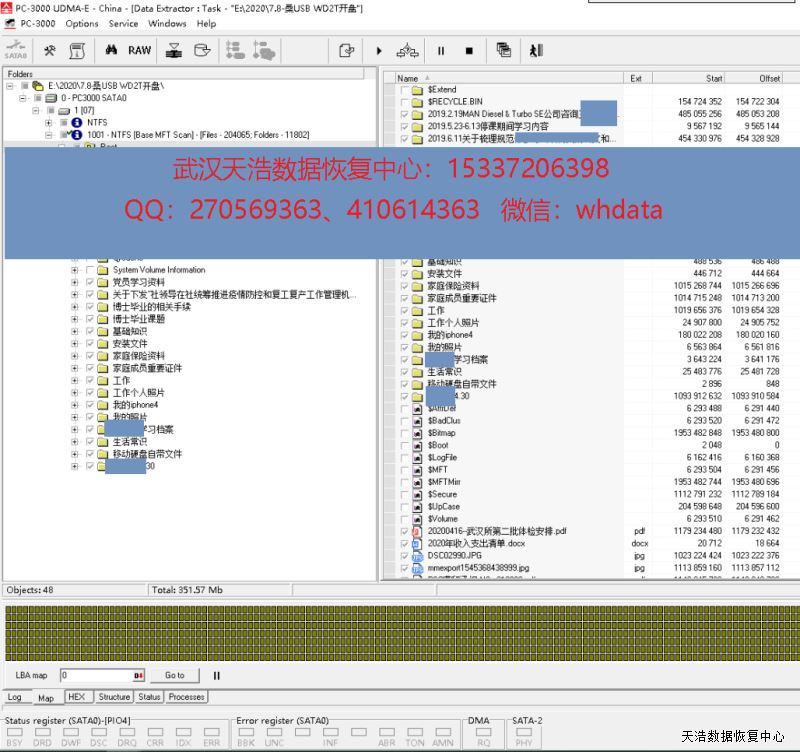Click the SATA0 port icon in toolbar
Viewport: 800px width, 752px height.
15,50
